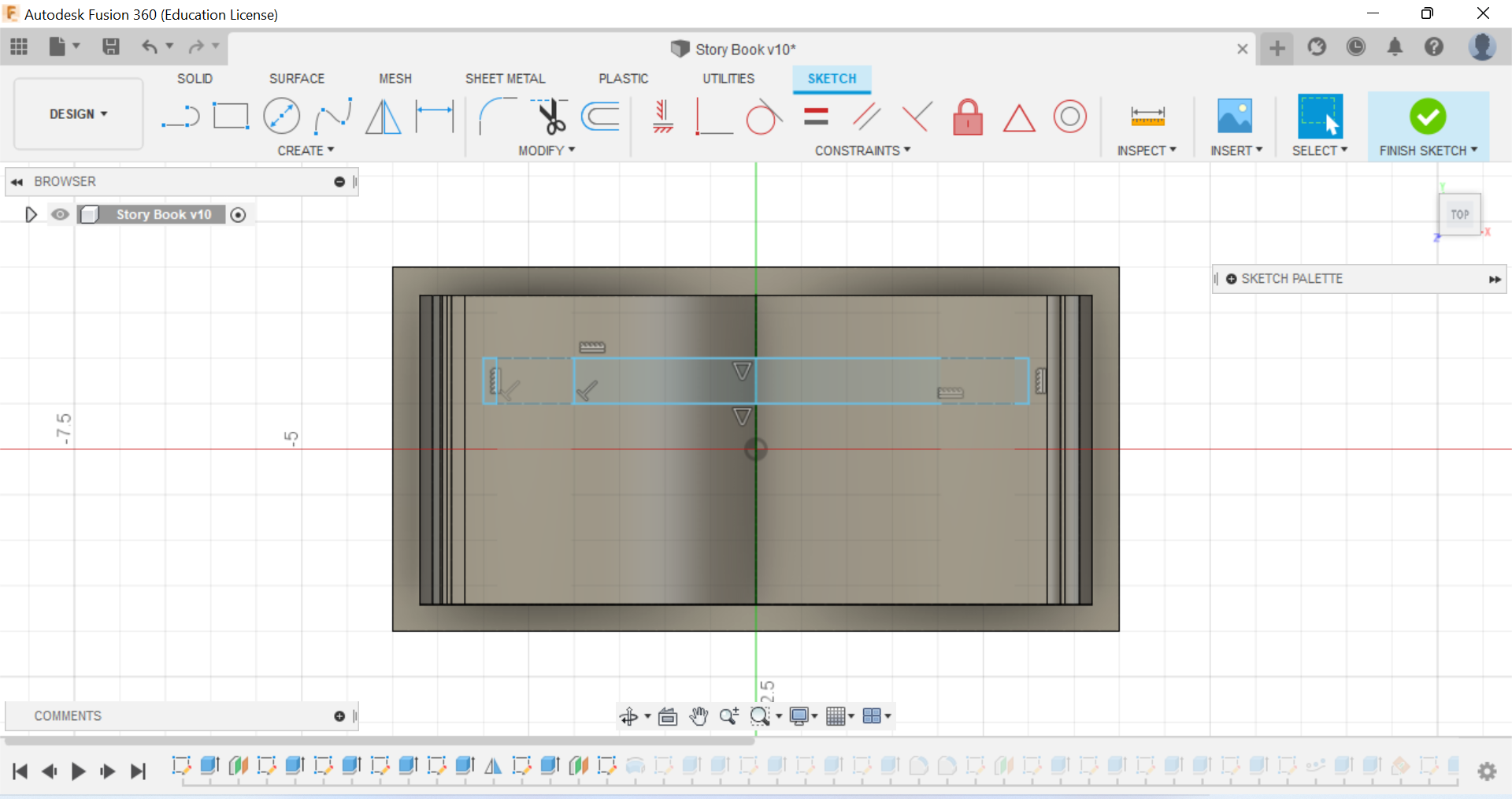Expand the Story Book v10 browser node
This screenshot has width=1512, height=799.
(x=31, y=214)
